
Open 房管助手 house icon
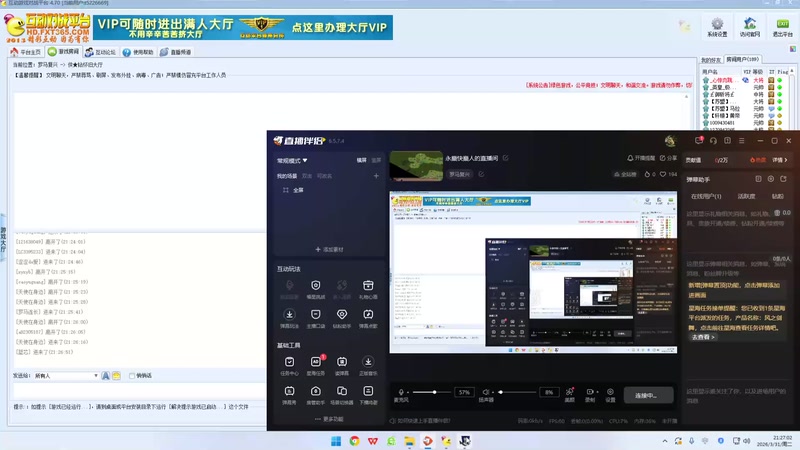tap(316, 391)
